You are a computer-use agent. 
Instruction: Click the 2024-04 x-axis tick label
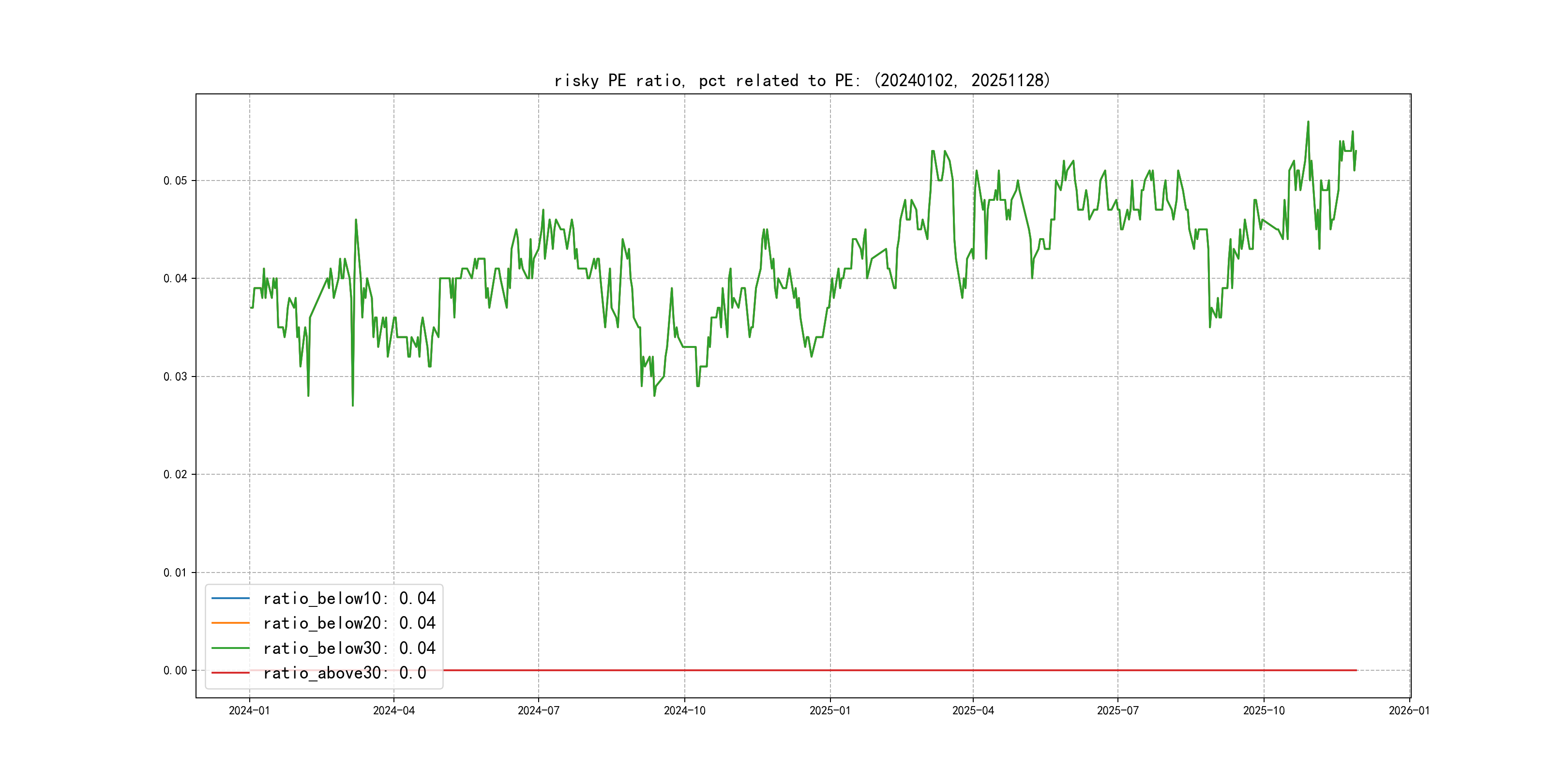point(394,711)
